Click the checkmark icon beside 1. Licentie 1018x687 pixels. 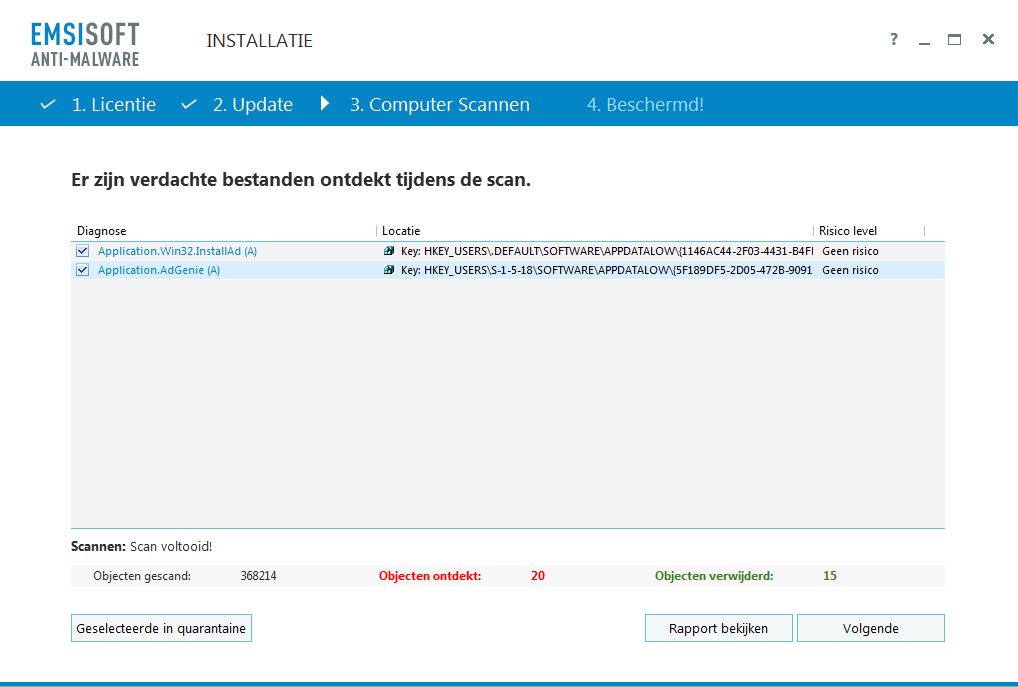[x=47, y=105]
